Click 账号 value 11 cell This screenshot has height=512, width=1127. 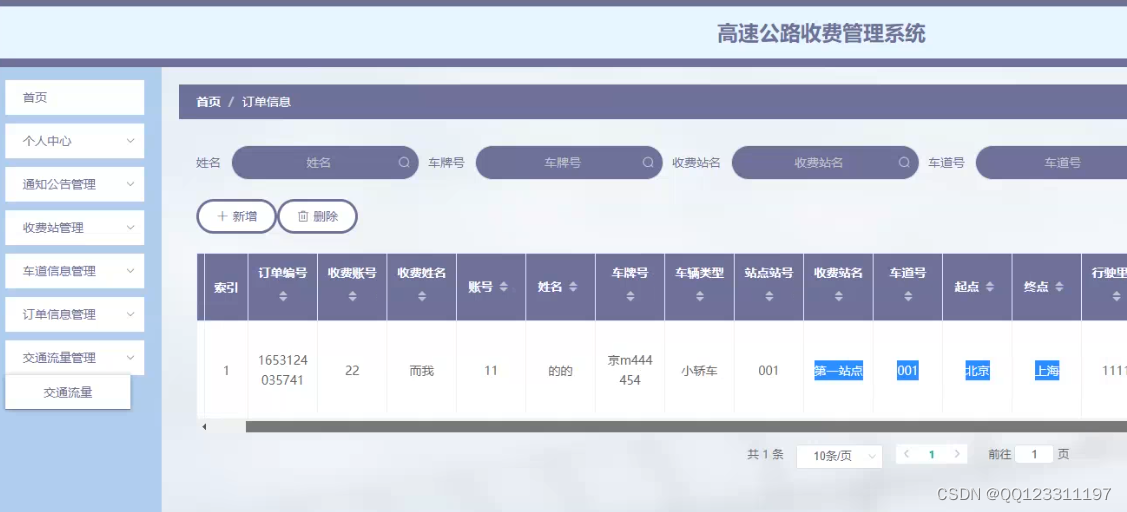point(491,371)
